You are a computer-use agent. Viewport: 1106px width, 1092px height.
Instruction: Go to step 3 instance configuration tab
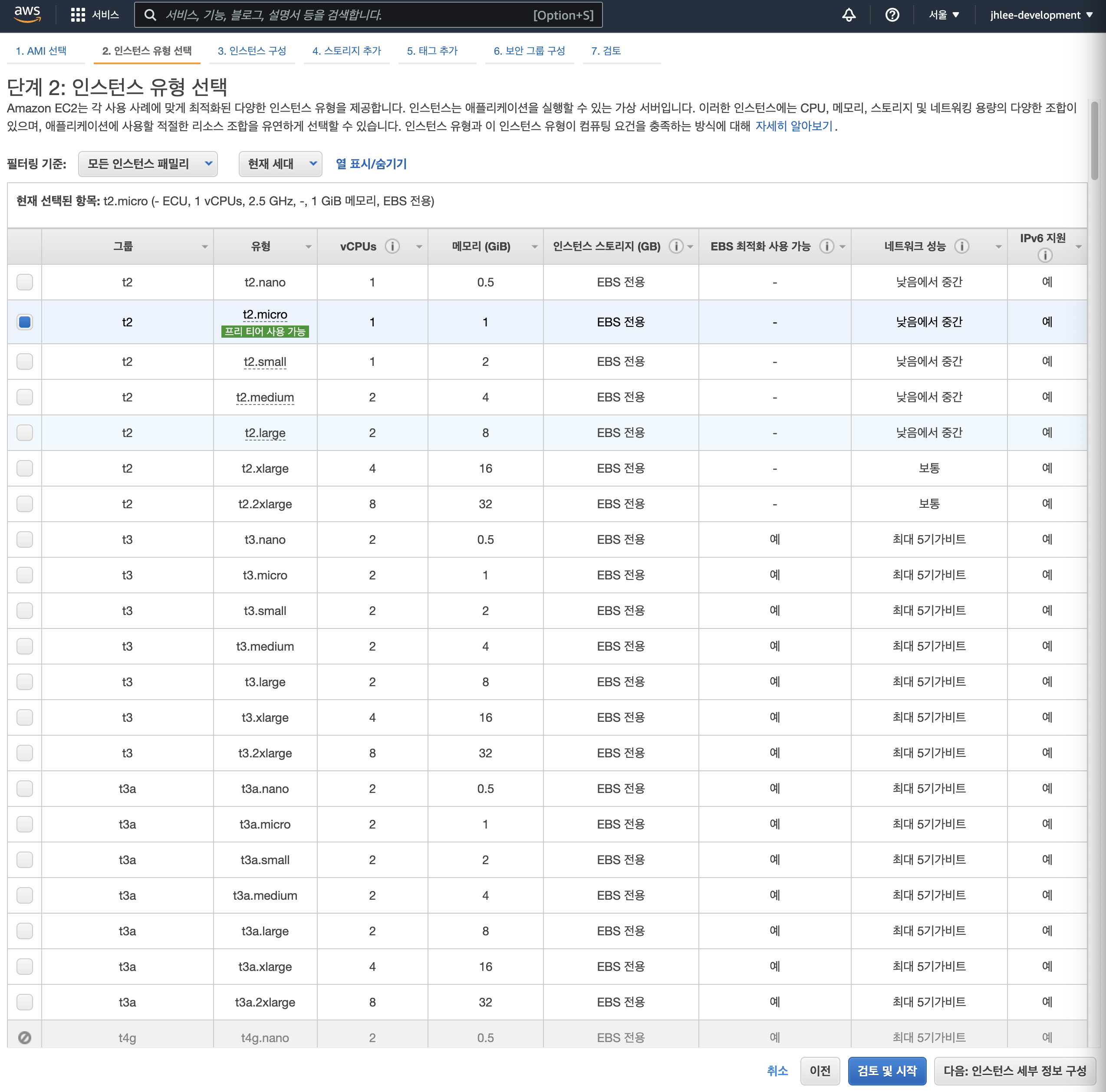tap(252, 50)
